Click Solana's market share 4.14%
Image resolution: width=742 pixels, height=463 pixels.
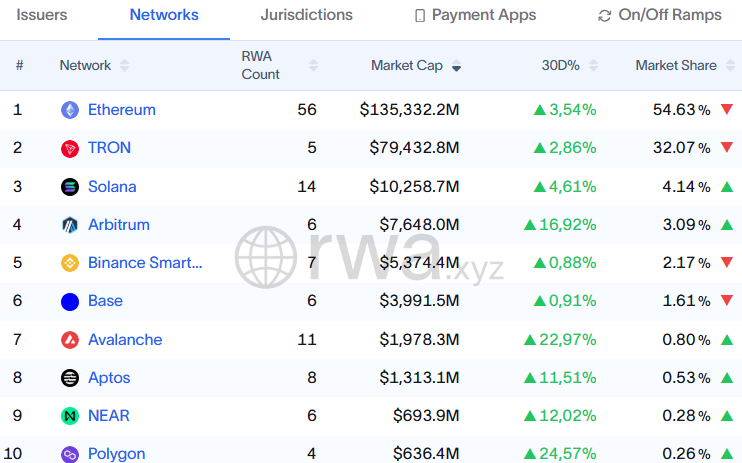point(687,187)
